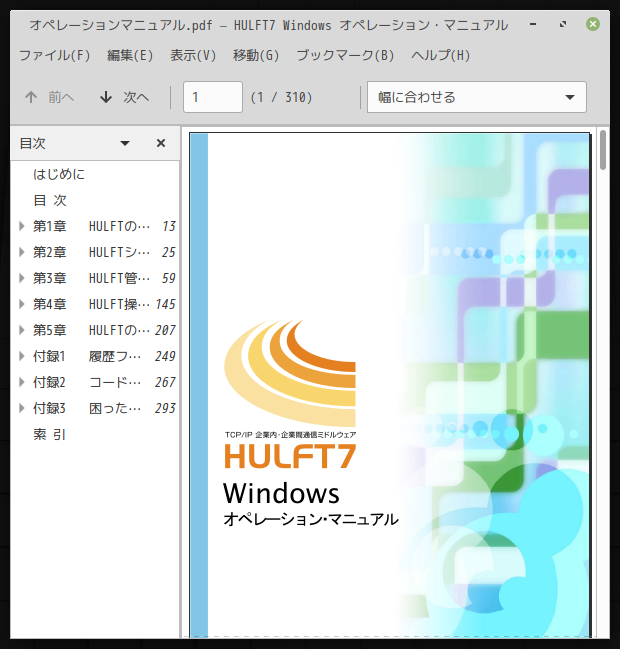Open the 移動(G) menu
Screen dimensions: 620x649
256,55
